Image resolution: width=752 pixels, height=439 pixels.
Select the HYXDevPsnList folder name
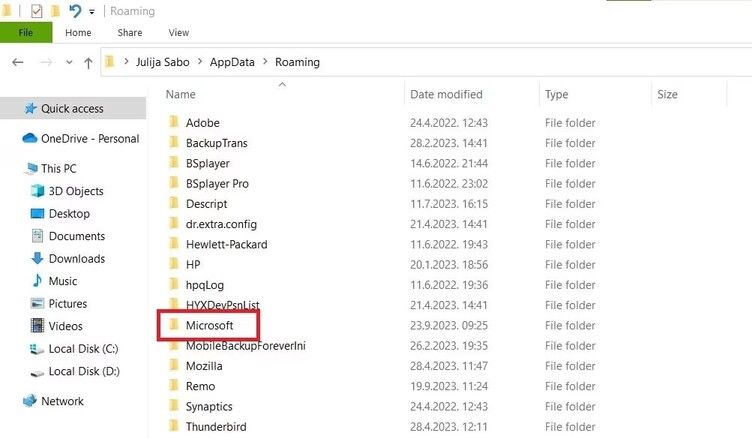[x=223, y=305]
